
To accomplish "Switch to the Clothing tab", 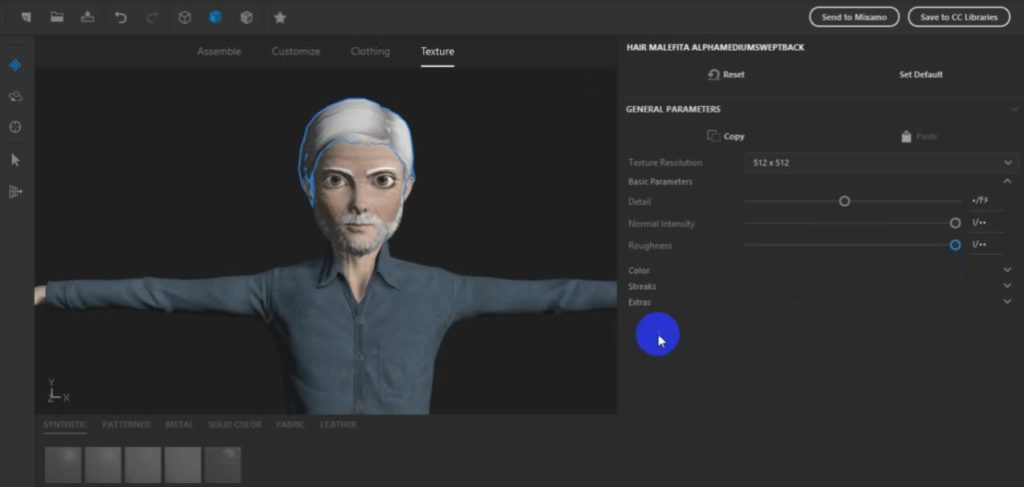I will (370, 51).
